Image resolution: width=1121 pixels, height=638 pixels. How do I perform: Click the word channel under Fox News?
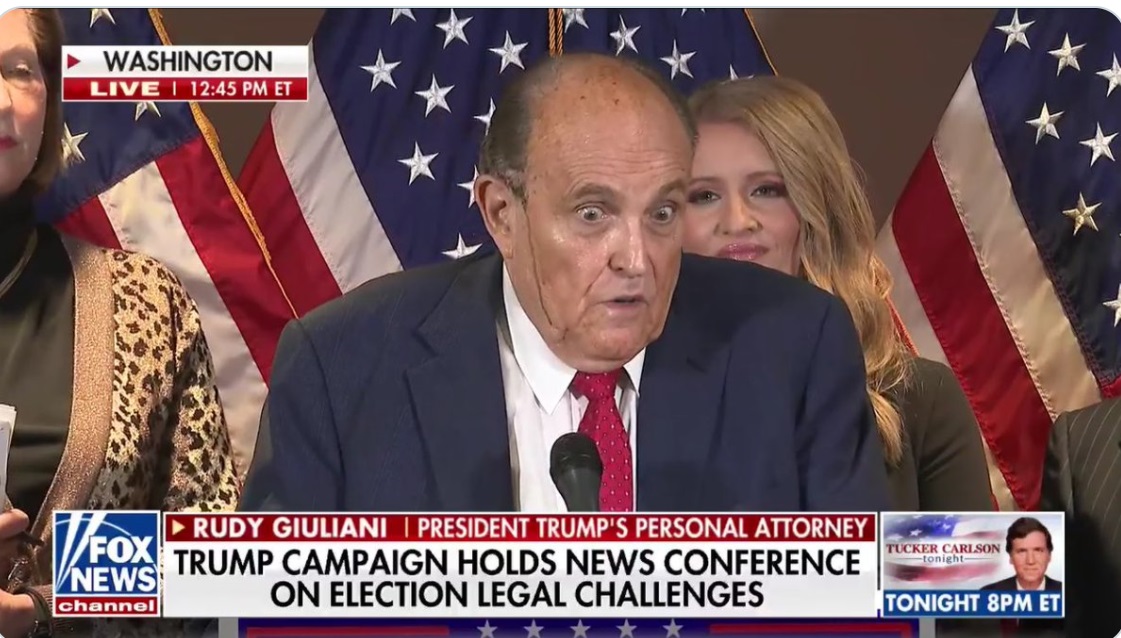pyautogui.click(x=107, y=606)
